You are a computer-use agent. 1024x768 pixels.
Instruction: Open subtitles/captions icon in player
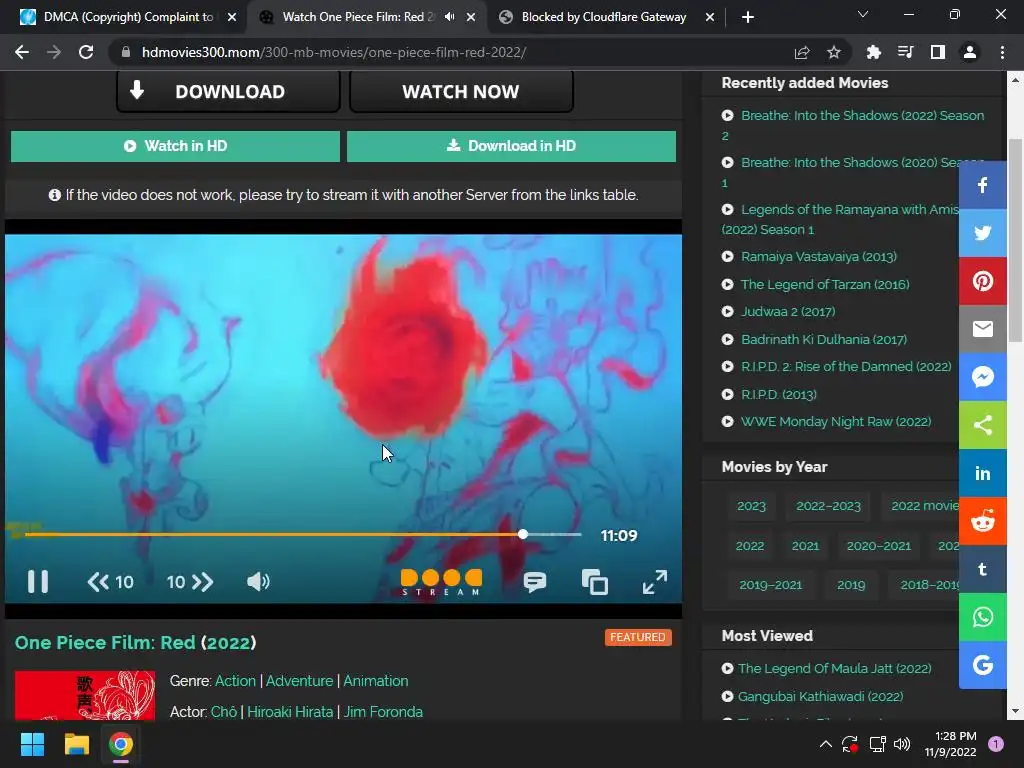pos(535,581)
